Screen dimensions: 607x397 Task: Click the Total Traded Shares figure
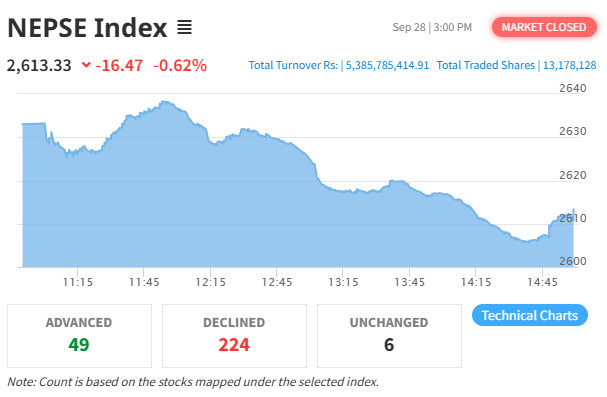point(569,65)
